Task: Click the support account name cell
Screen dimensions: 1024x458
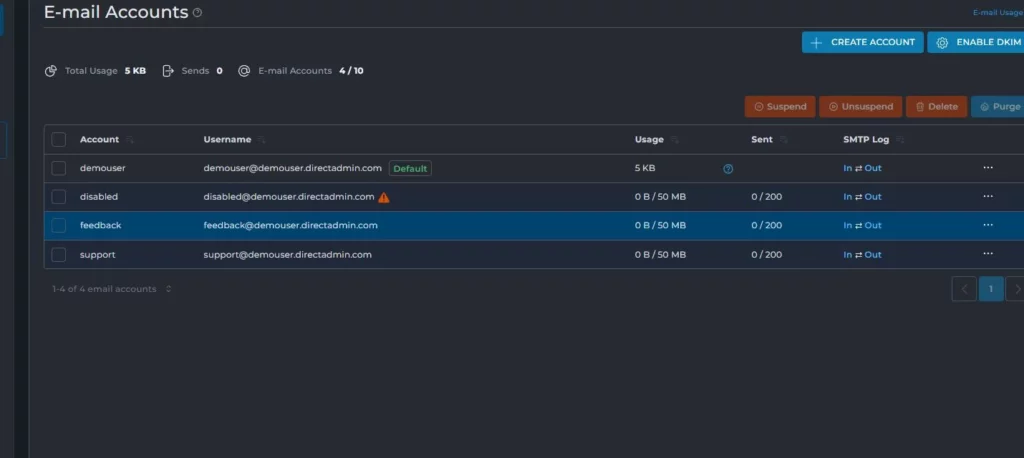Action: pyautogui.click(x=97, y=255)
